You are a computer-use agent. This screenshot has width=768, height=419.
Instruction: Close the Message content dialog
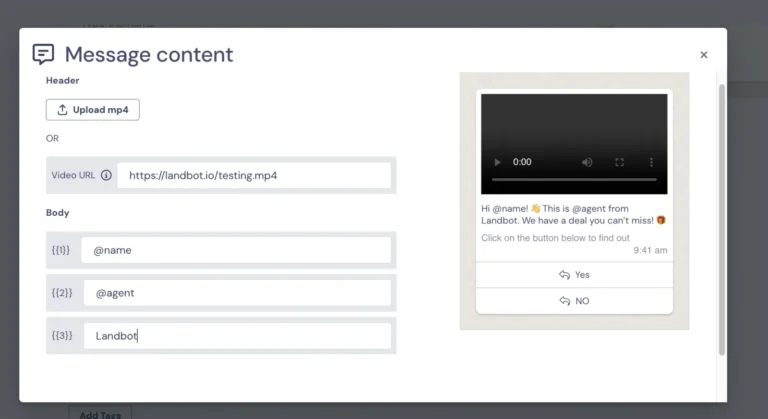coord(704,55)
